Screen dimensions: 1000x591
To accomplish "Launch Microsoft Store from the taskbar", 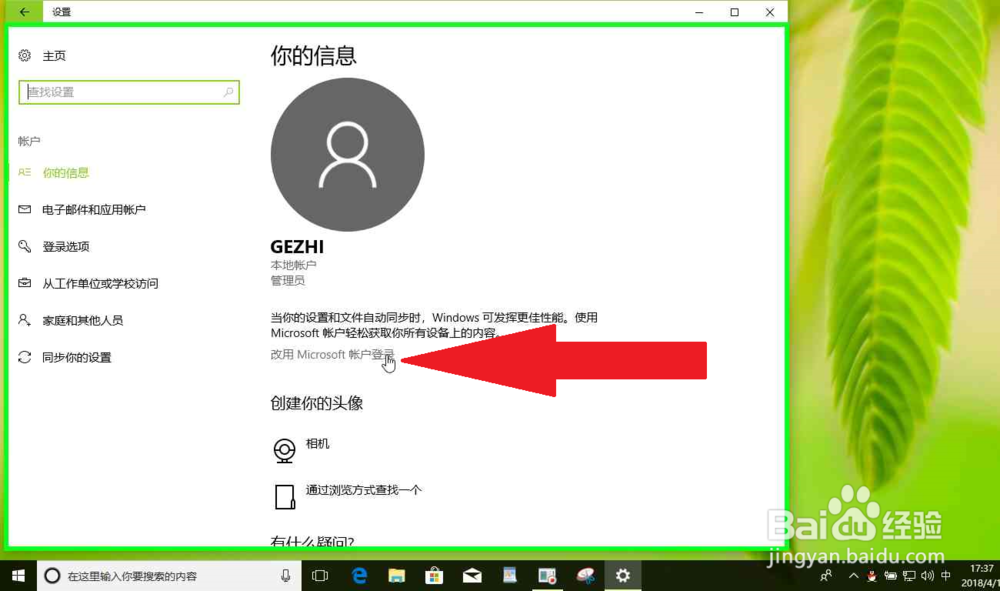I will (434, 576).
